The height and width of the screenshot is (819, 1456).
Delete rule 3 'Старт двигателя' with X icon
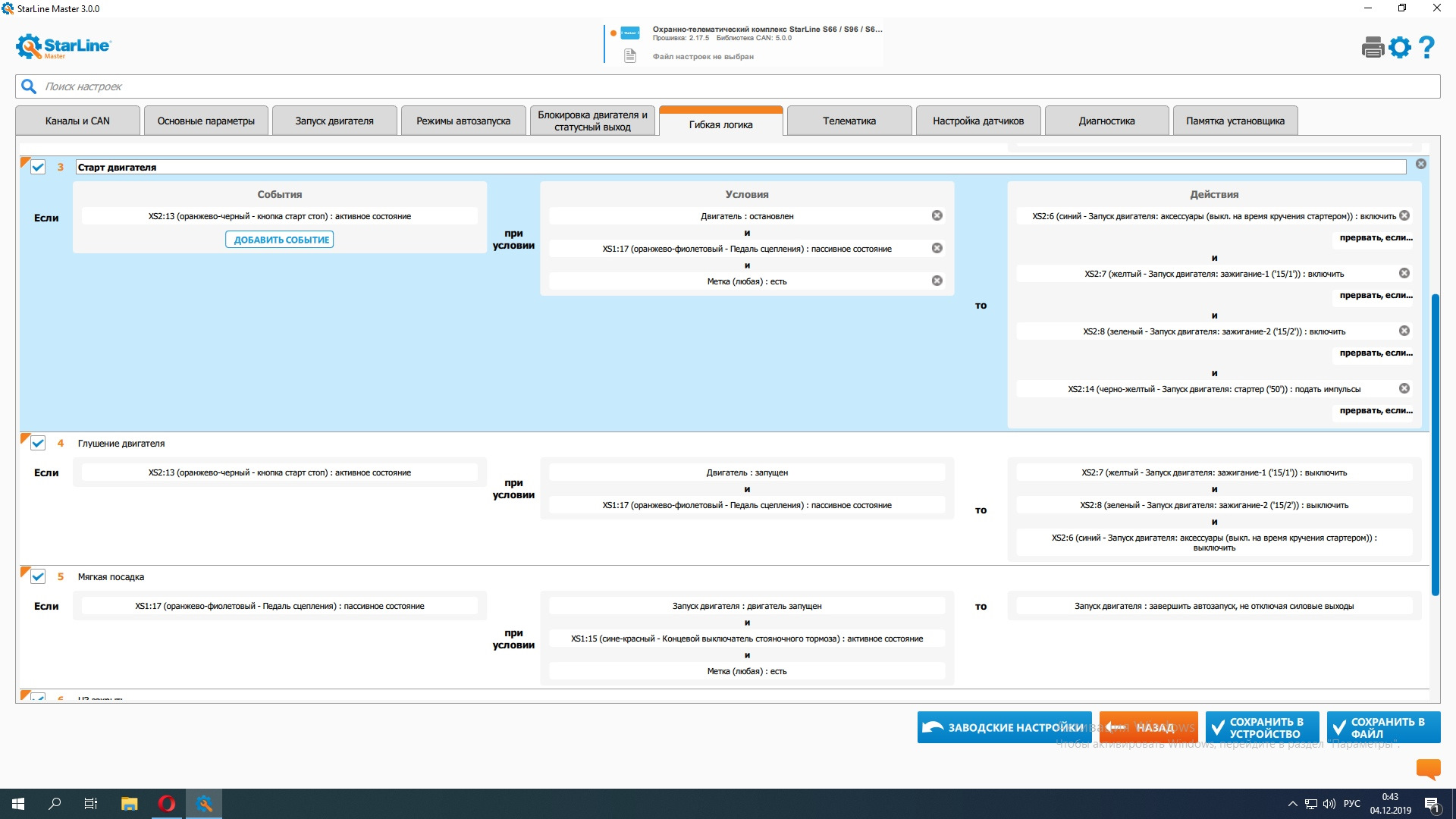(1421, 164)
